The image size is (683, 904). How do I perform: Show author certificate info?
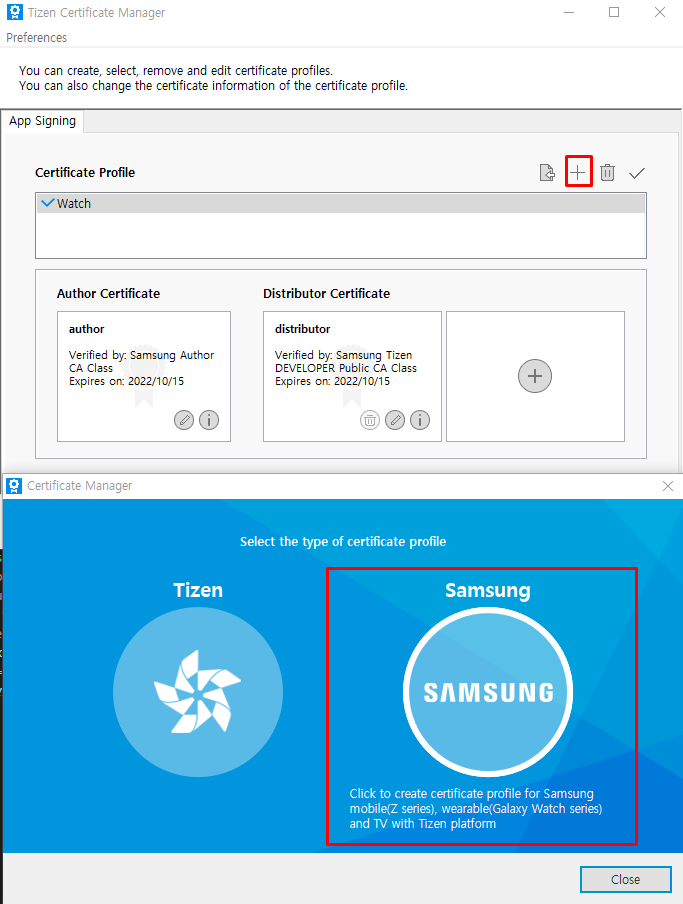click(x=209, y=420)
